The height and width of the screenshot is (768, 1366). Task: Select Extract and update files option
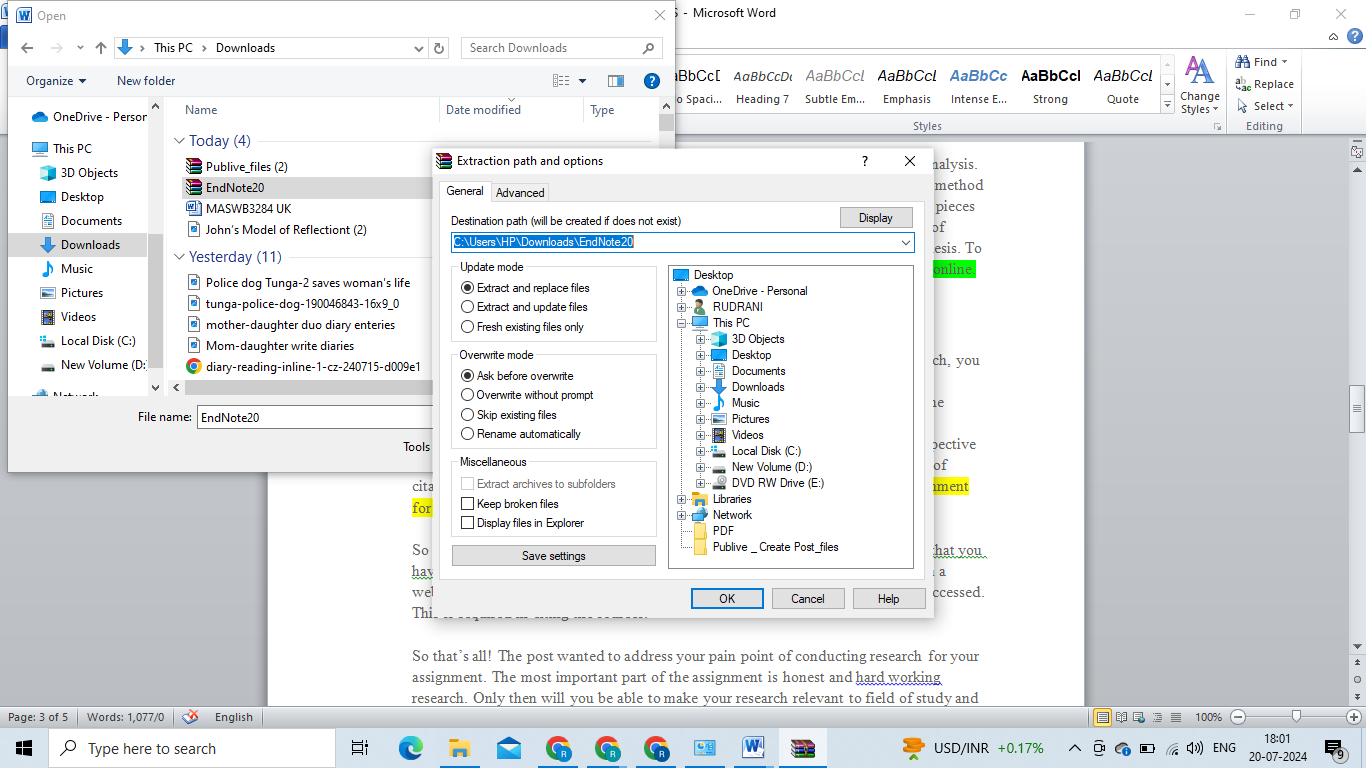(x=467, y=307)
